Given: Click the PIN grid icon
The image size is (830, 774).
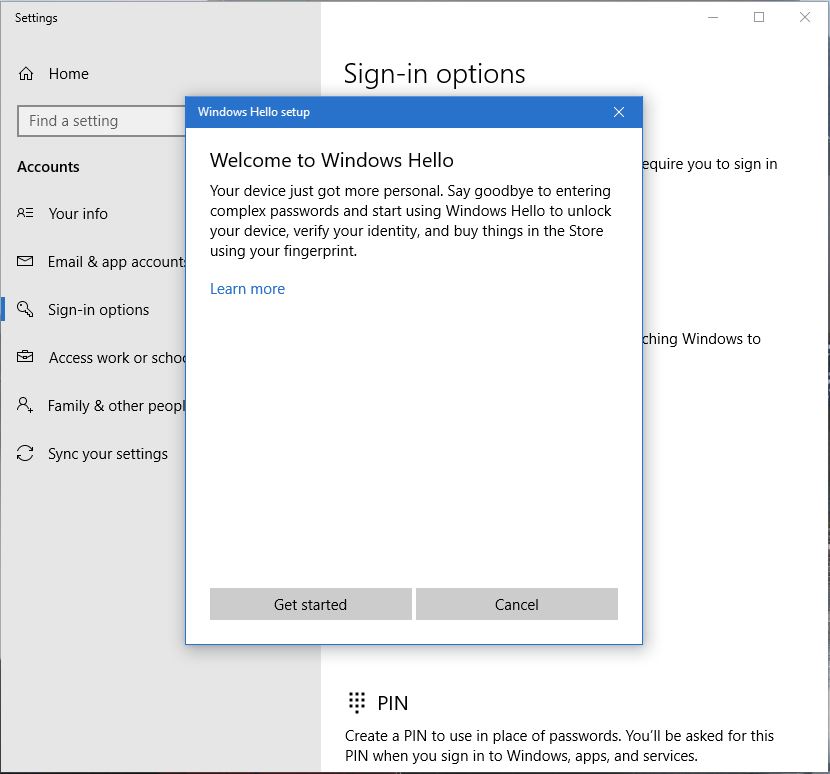Looking at the screenshot, I should (x=357, y=702).
